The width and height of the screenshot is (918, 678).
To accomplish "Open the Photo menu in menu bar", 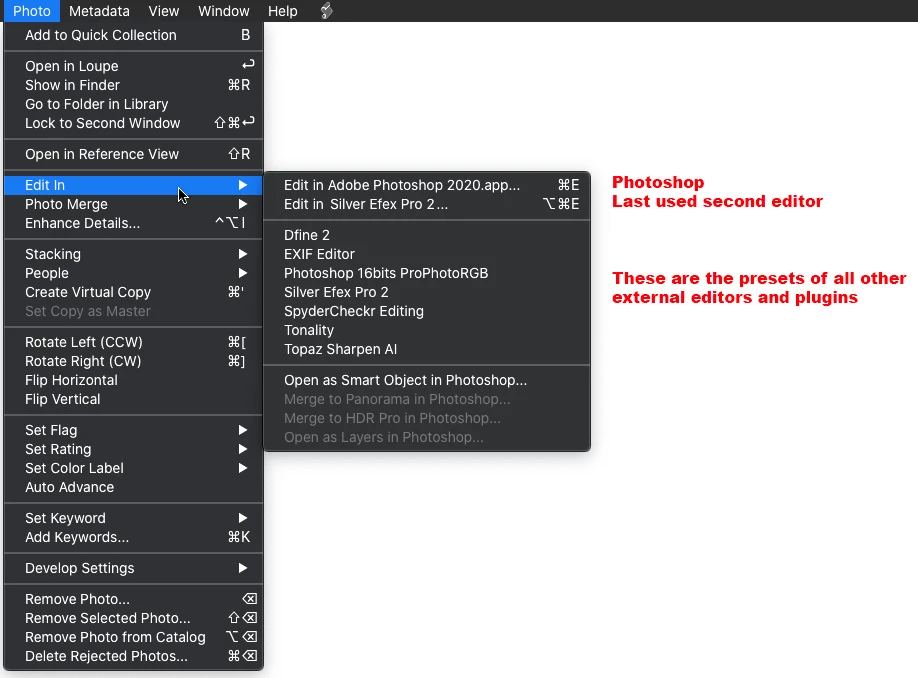I will pyautogui.click(x=32, y=11).
